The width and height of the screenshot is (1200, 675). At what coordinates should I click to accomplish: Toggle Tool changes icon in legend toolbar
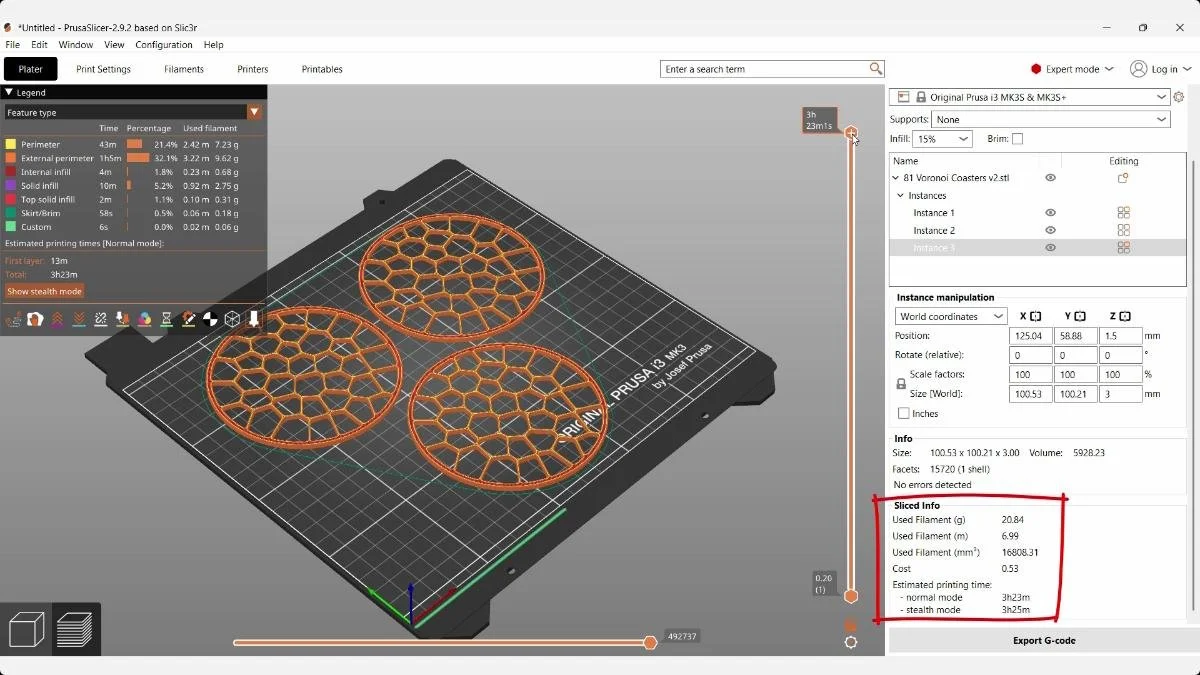[122, 319]
